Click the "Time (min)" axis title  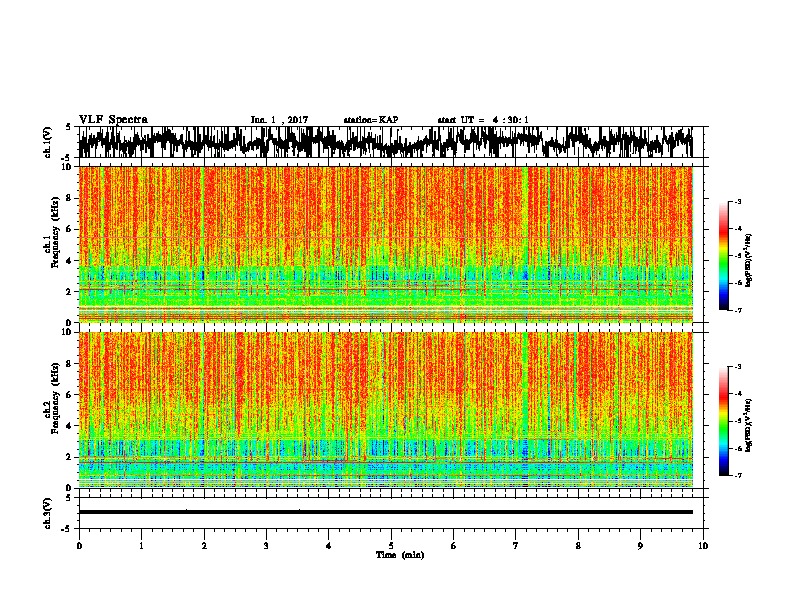point(400,555)
